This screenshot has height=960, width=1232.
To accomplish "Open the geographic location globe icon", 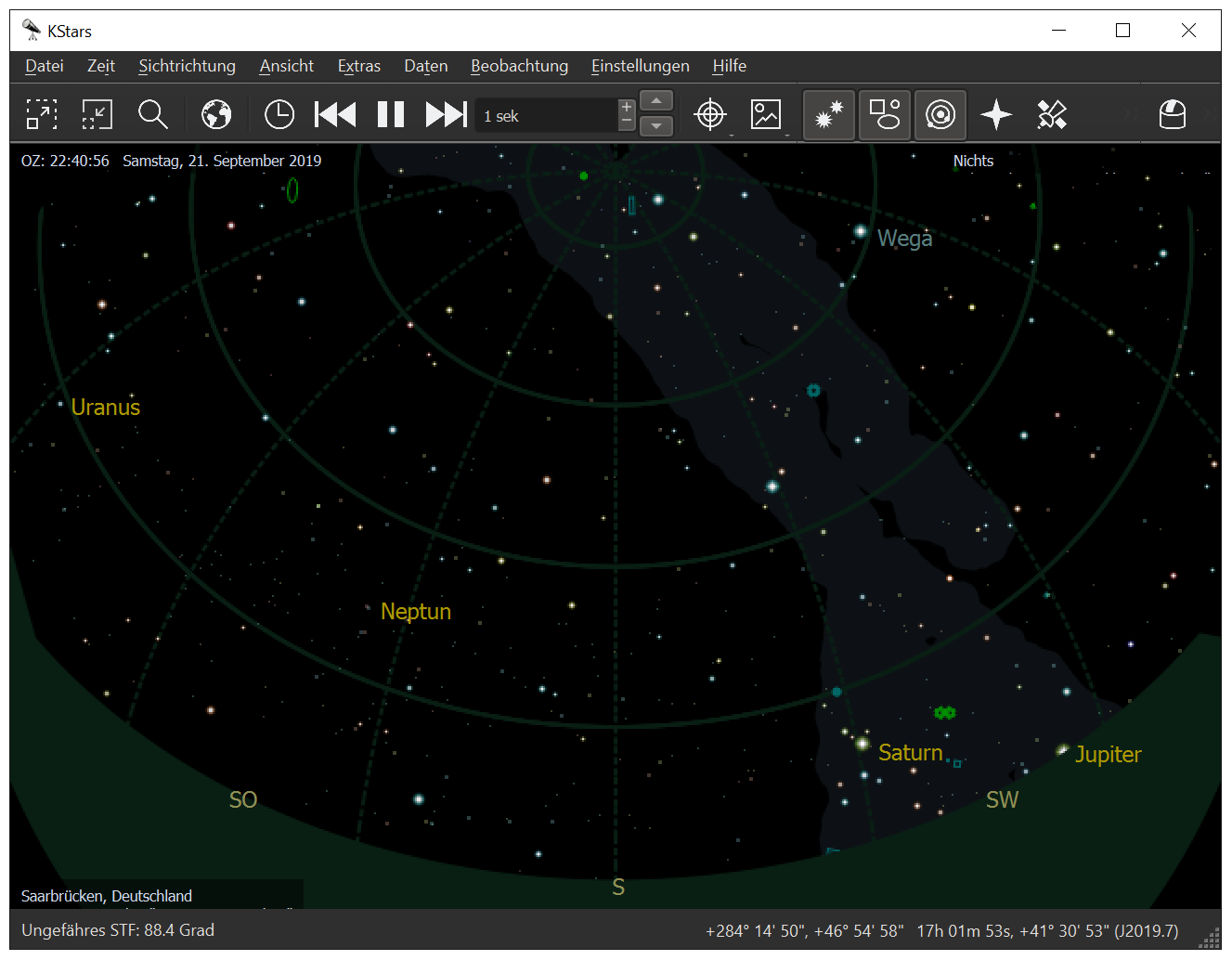I will (x=216, y=114).
